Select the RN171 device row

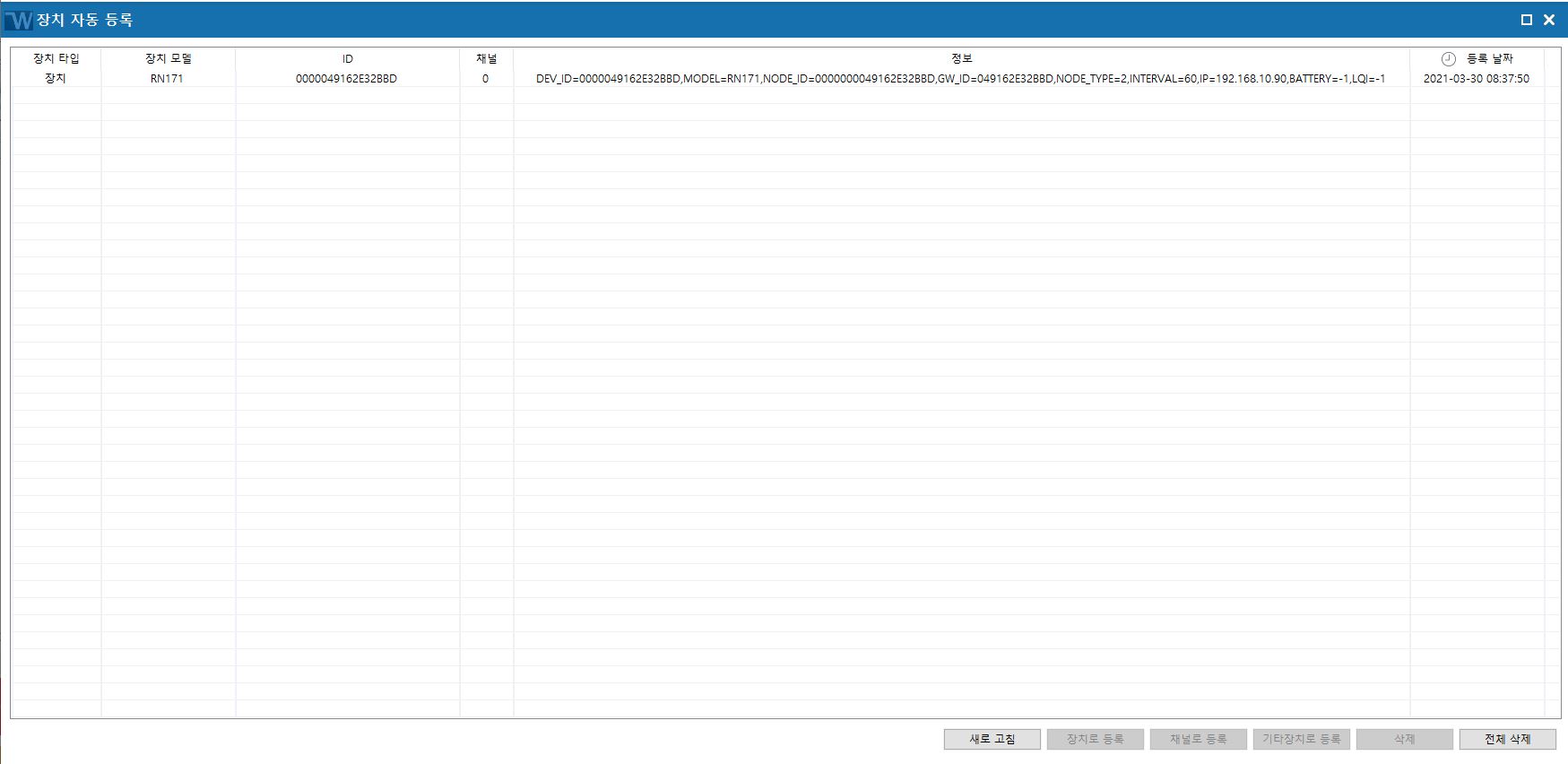tap(778, 79)
